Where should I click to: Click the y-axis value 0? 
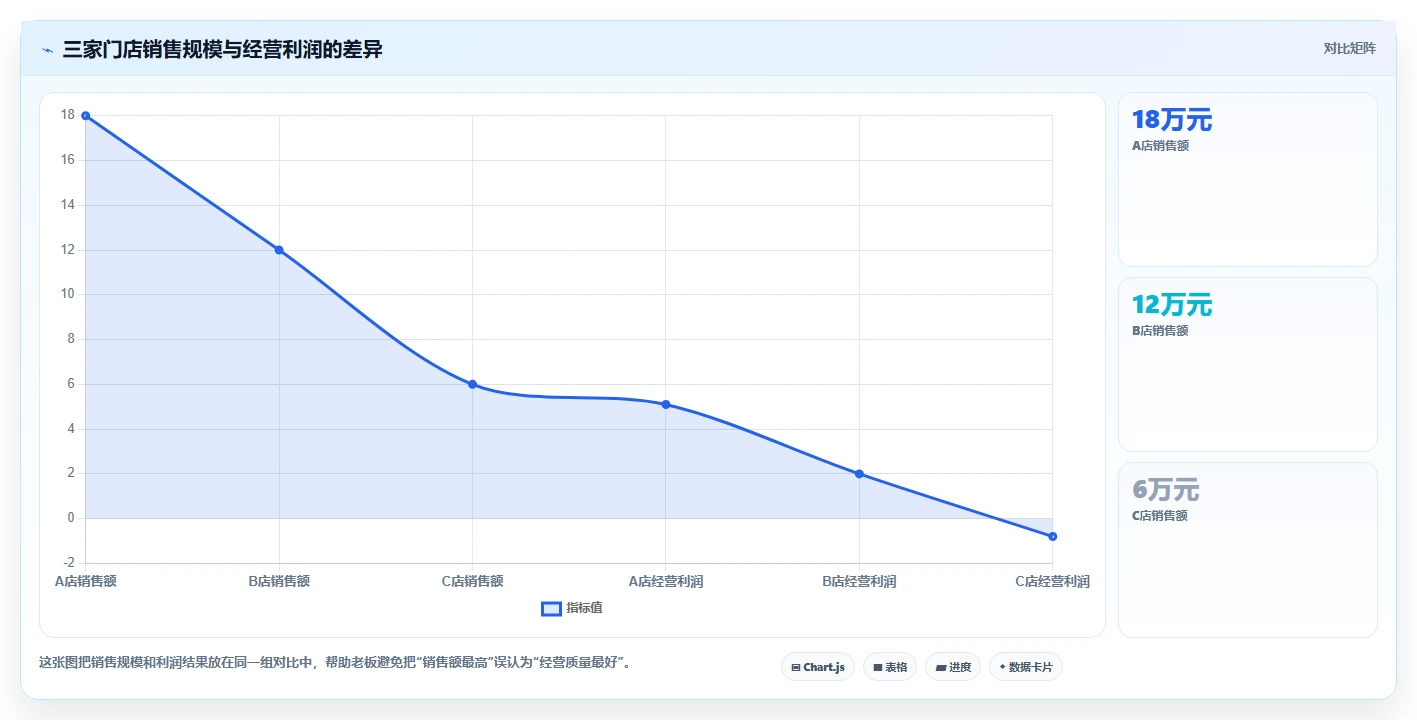tap(71, 518)
